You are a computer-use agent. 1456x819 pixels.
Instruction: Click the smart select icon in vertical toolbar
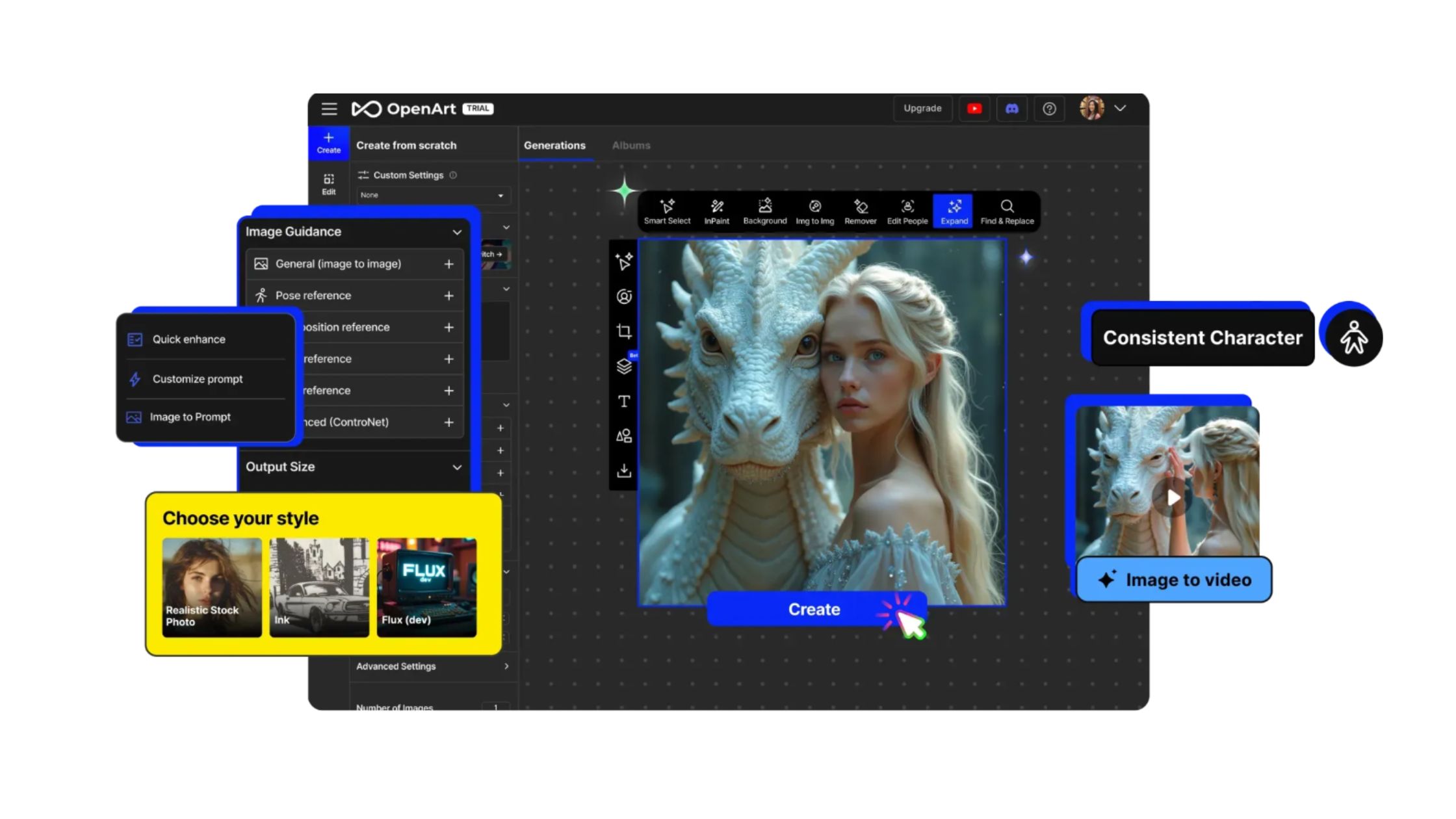[x=624, y=261]
